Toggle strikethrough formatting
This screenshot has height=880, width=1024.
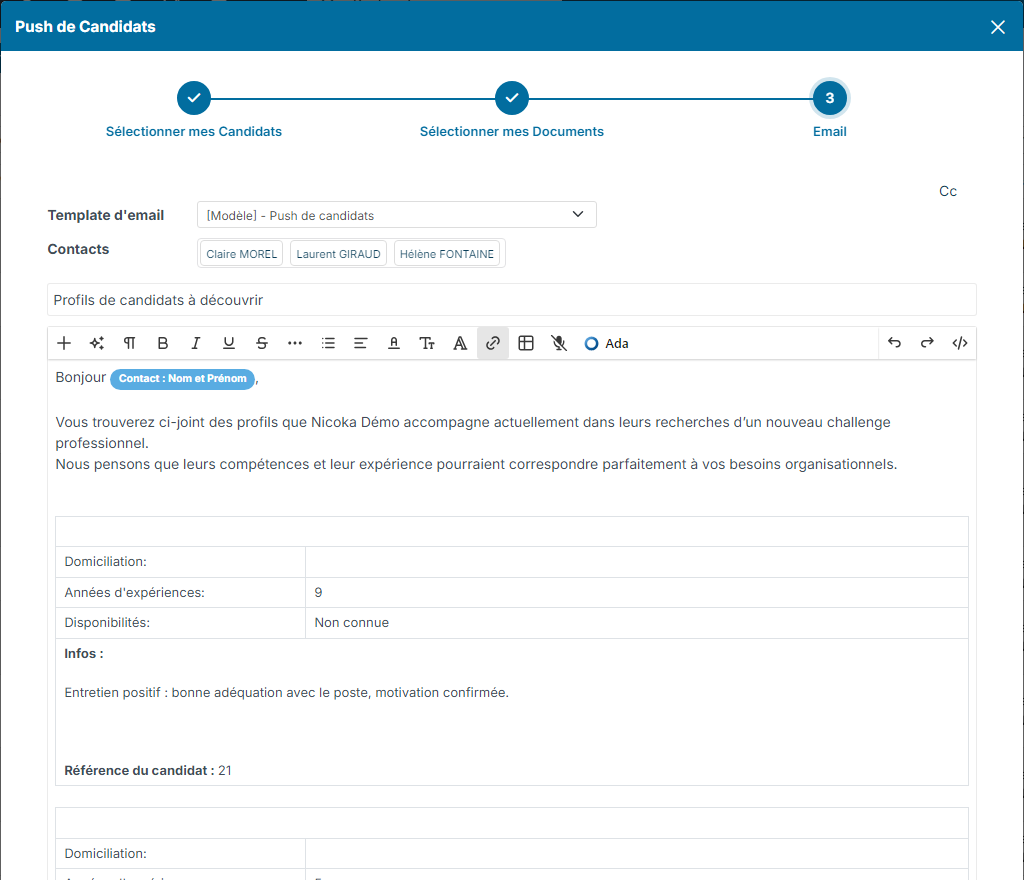(x=262, y=343)
